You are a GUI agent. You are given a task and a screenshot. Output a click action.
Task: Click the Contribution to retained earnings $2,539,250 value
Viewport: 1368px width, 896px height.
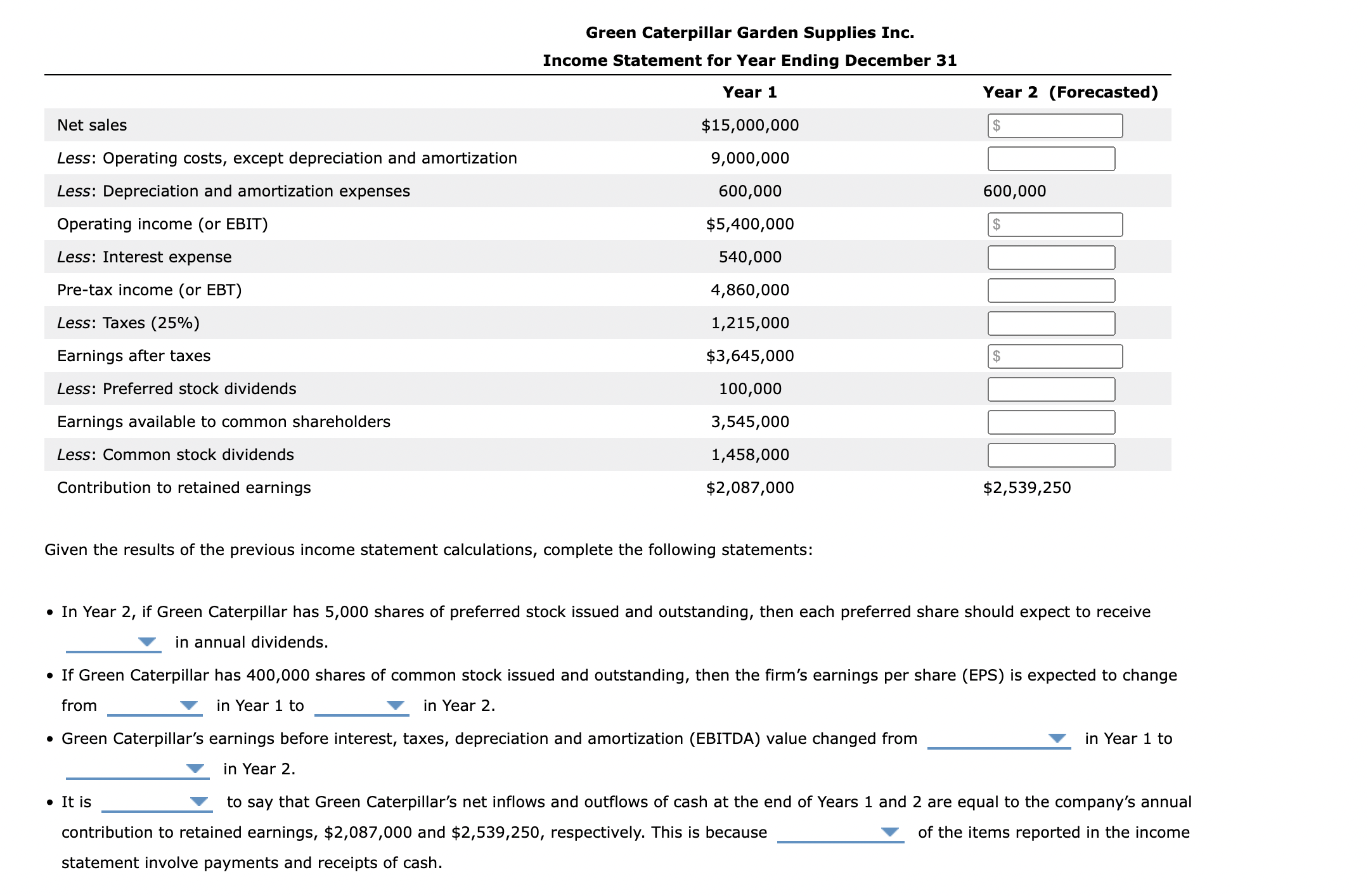coord(1026,488)
